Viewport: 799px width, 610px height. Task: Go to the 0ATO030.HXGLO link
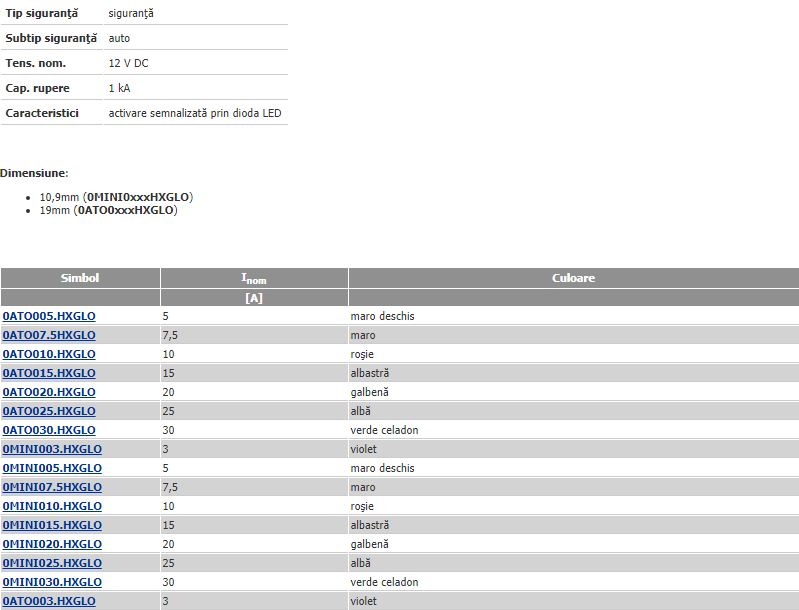pyautogui.click(x=49, y=430)
